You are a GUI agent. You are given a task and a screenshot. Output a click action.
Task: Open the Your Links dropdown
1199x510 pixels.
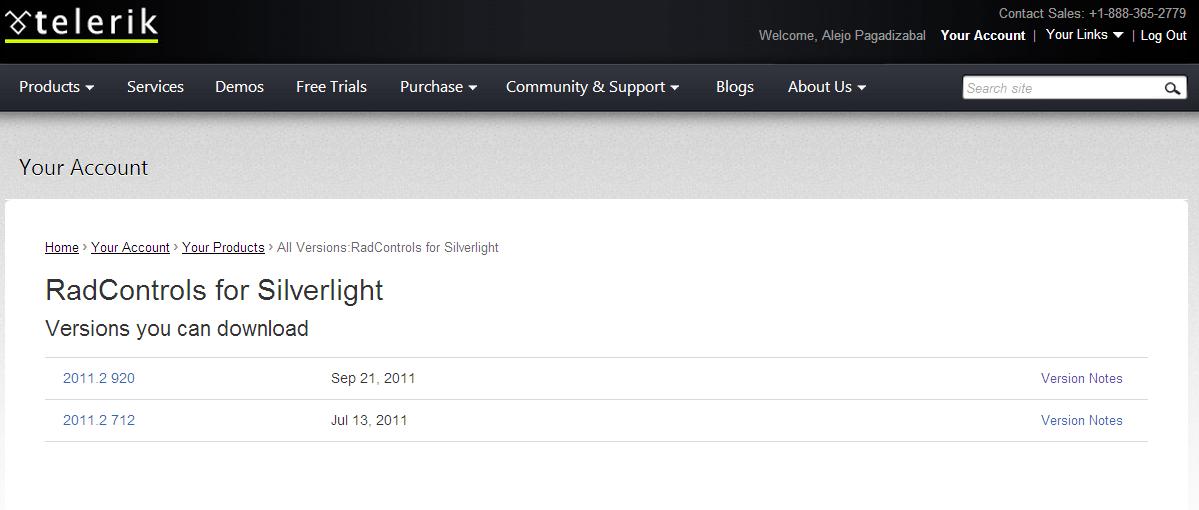[1084, 34]
